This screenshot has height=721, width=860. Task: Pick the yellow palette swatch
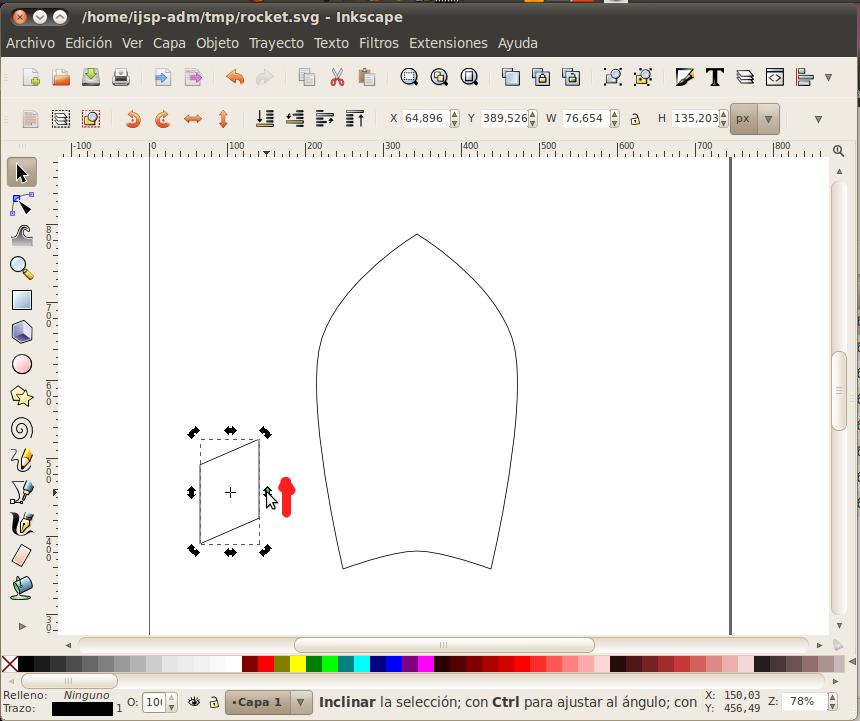[298, 664]
